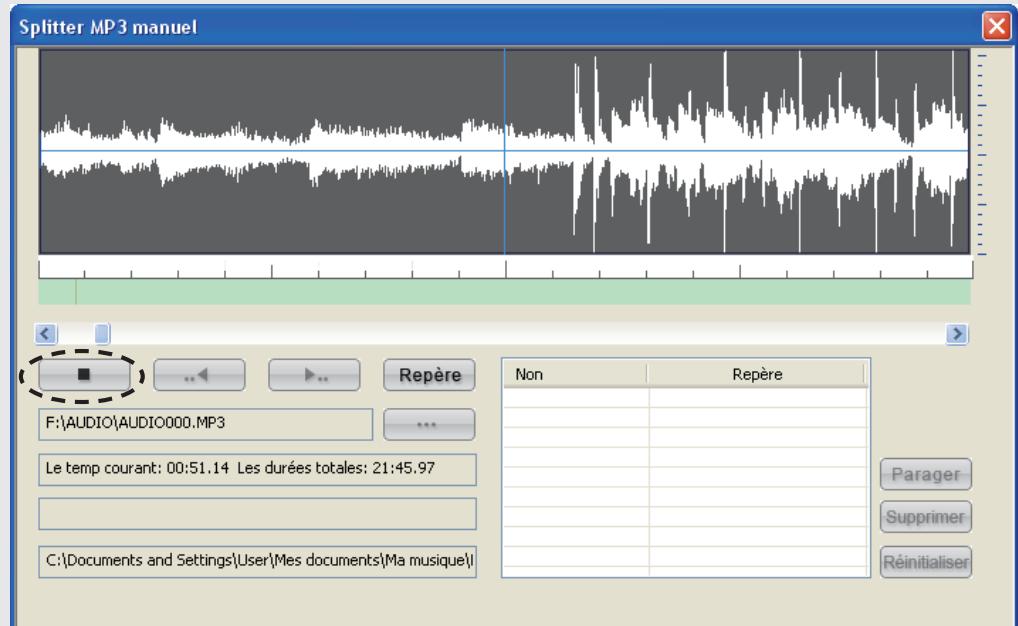The image size is (1018, 626).
Task: Click the output folder path field
Action: (258, 562)
